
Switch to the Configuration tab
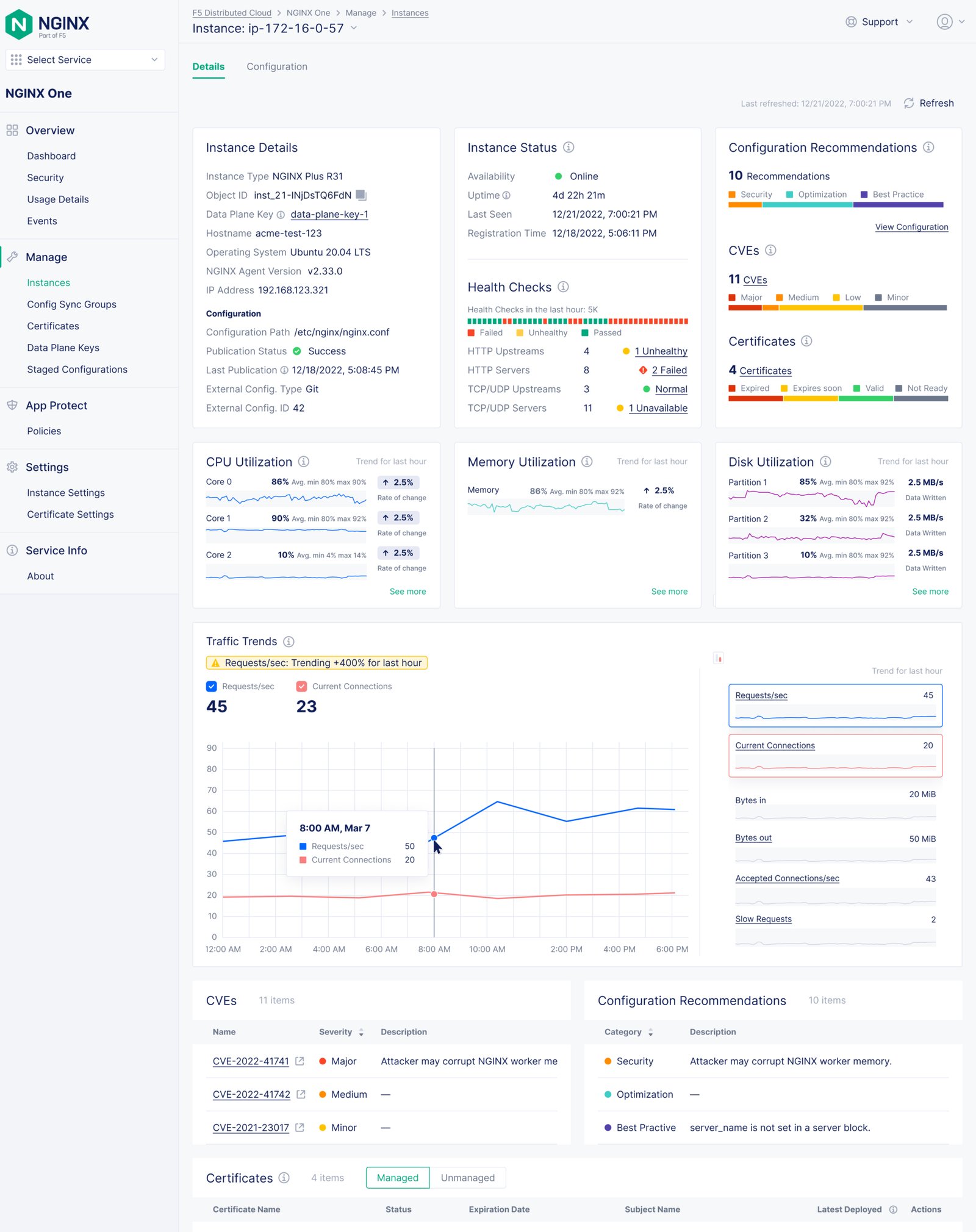tap(276, 66)
